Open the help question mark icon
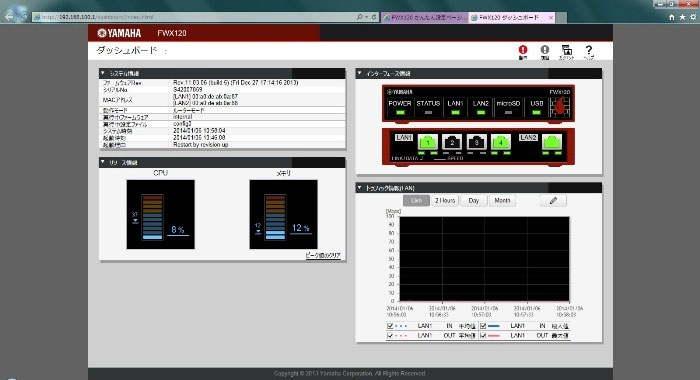 (x=589, y=51)
